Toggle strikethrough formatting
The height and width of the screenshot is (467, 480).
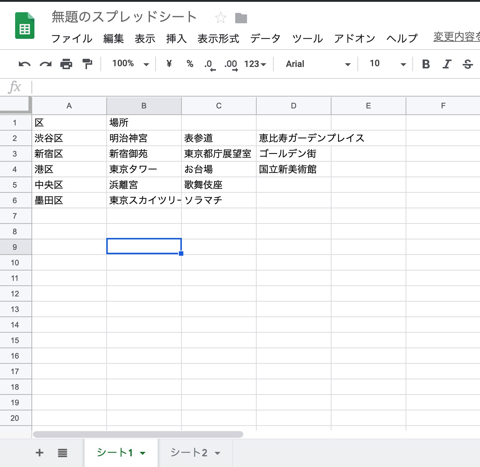[x=468, y=64]
